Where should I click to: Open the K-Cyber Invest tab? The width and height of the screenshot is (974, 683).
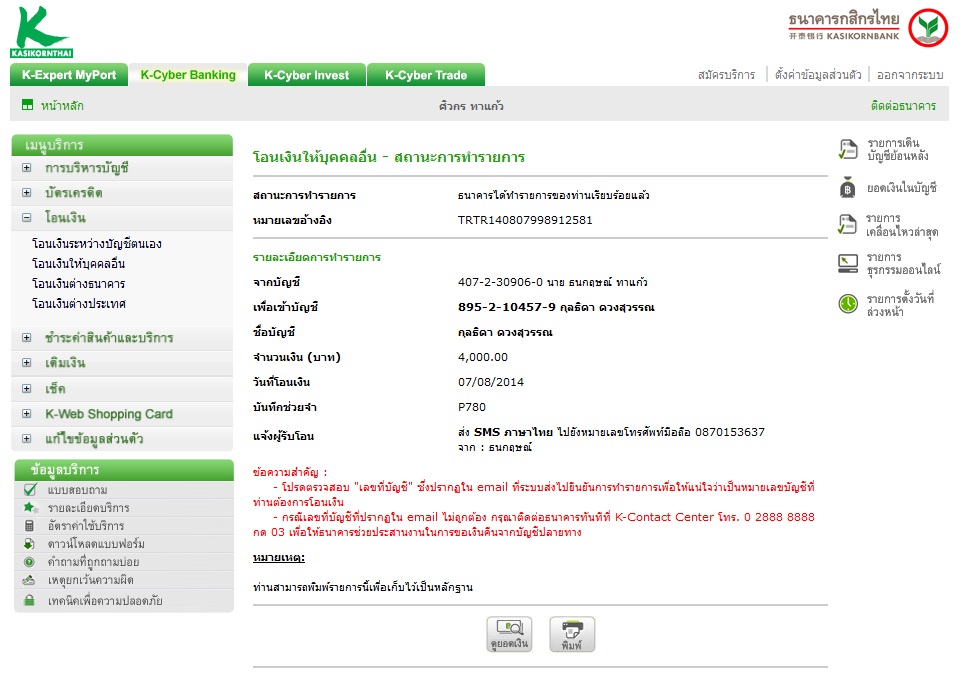click(307, 75)
